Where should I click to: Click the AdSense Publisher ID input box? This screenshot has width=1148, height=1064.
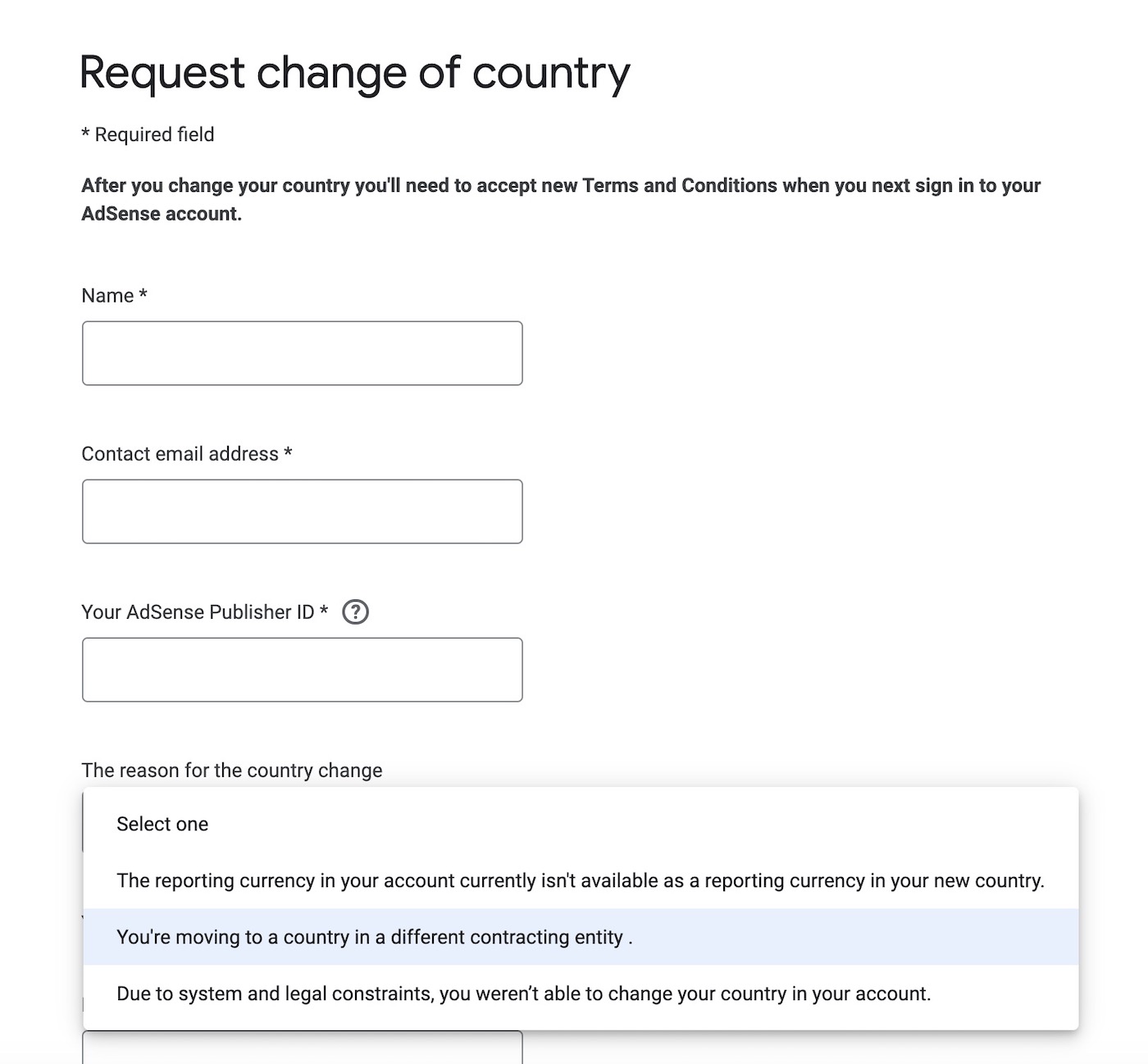click(302, 670)
